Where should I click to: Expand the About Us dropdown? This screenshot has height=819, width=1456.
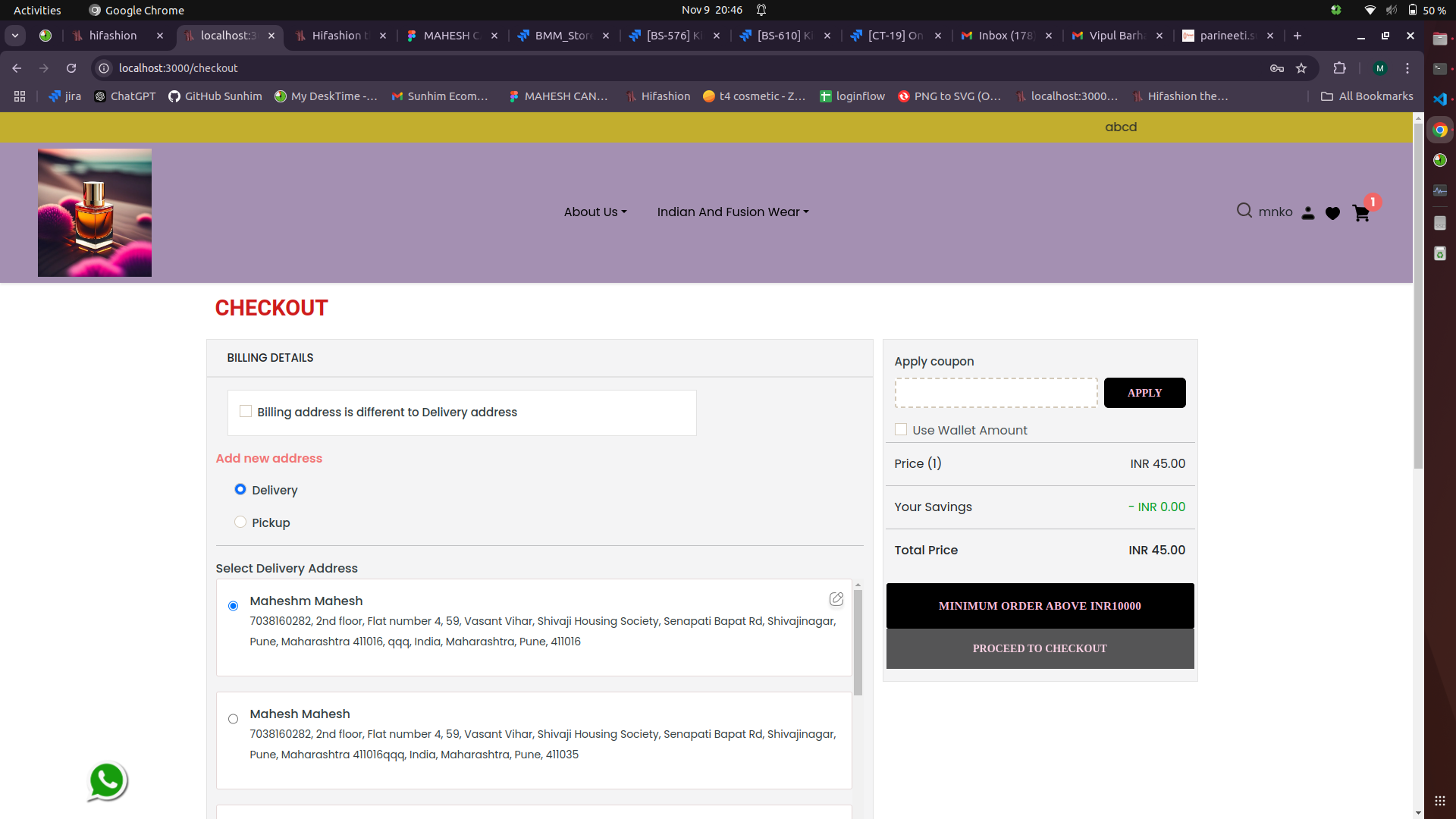click(595, 212)
